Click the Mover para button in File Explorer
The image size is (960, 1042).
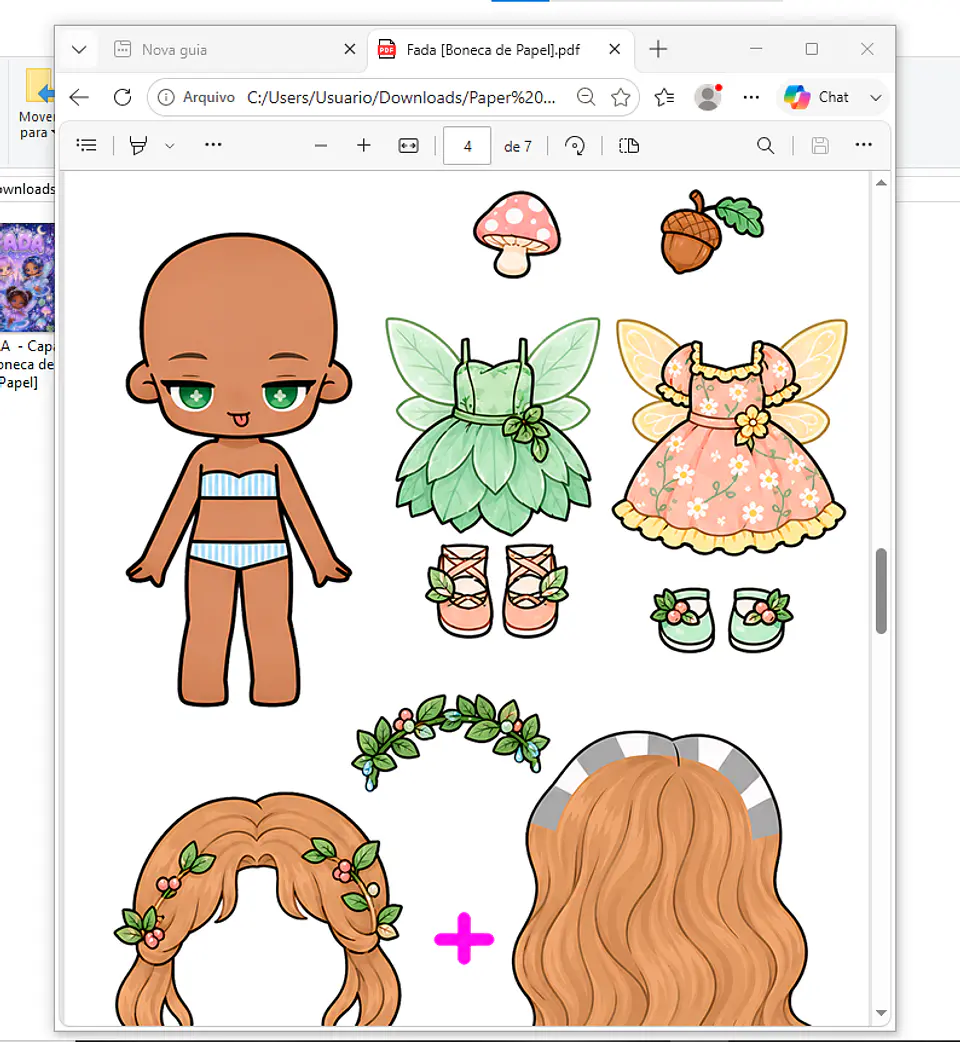pos(36,105)
